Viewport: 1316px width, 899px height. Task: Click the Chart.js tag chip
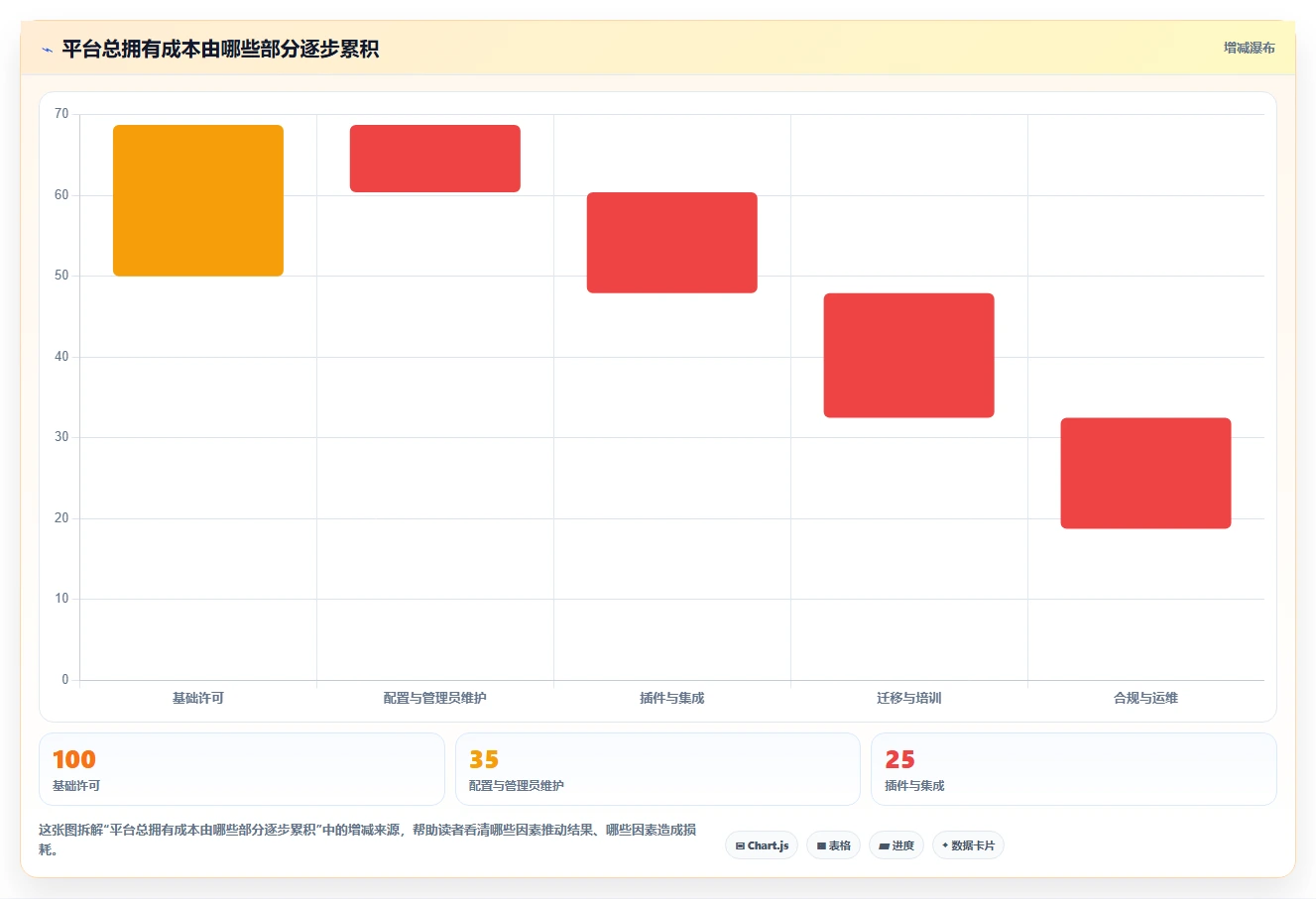tap(762, 845)
